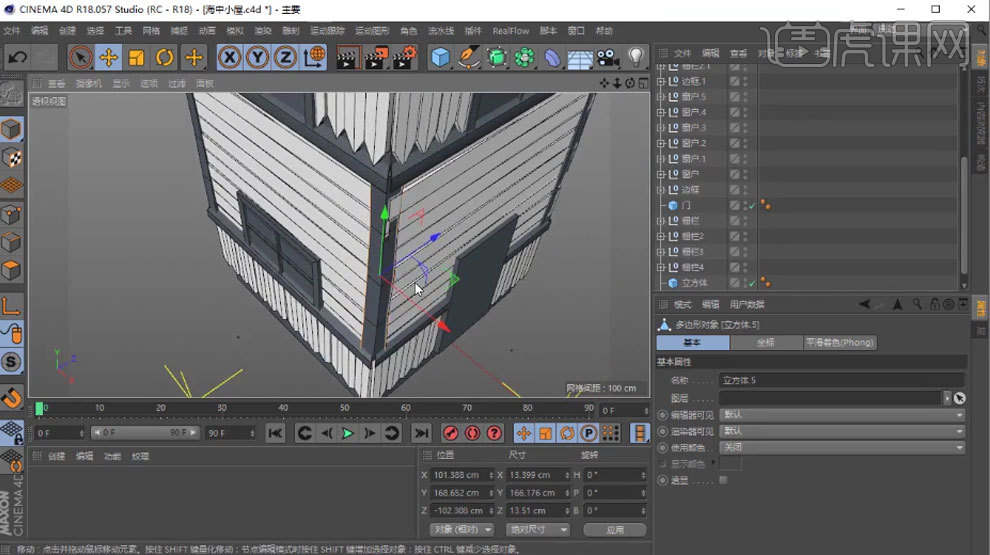Viewport: 990px width, 555px height.
Task: Expand the 窗户.5 object in hierarchy
Action: (x=661, y=97)
